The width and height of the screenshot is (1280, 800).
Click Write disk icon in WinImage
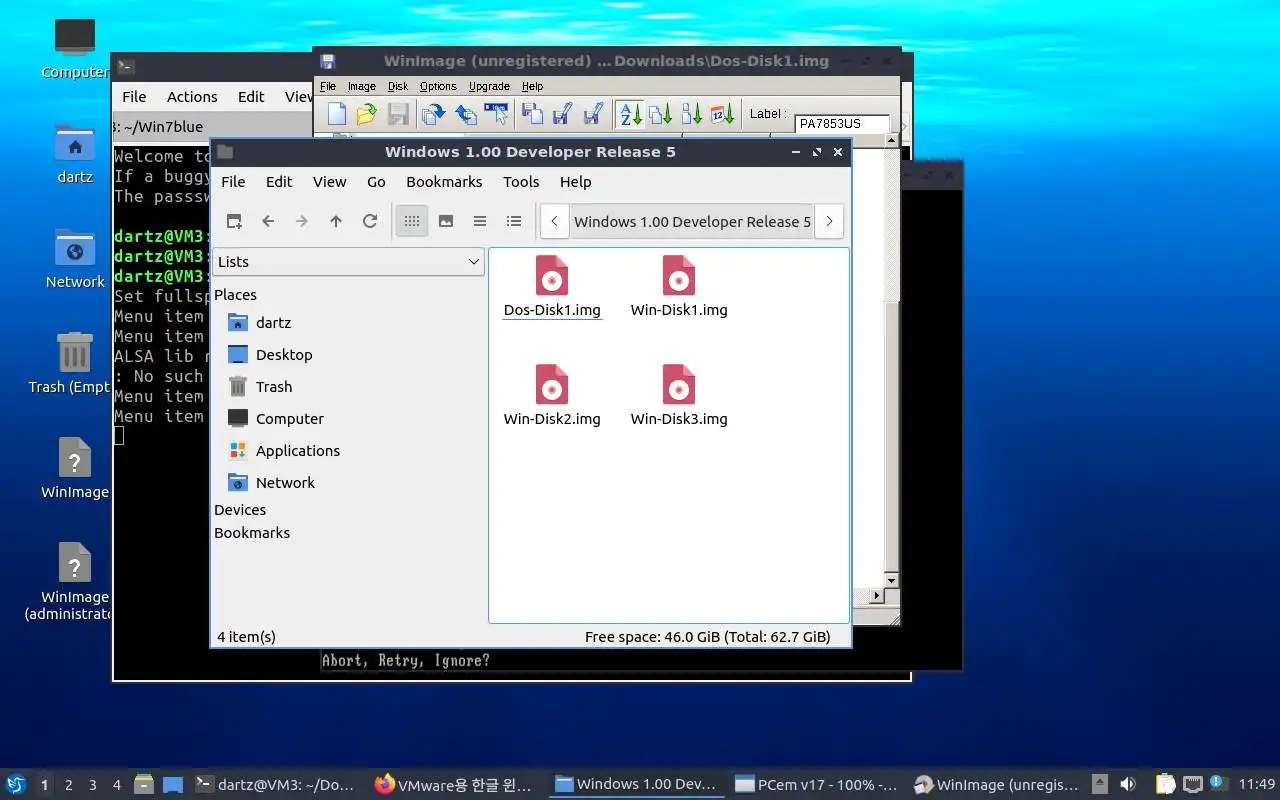click(465, 114)
